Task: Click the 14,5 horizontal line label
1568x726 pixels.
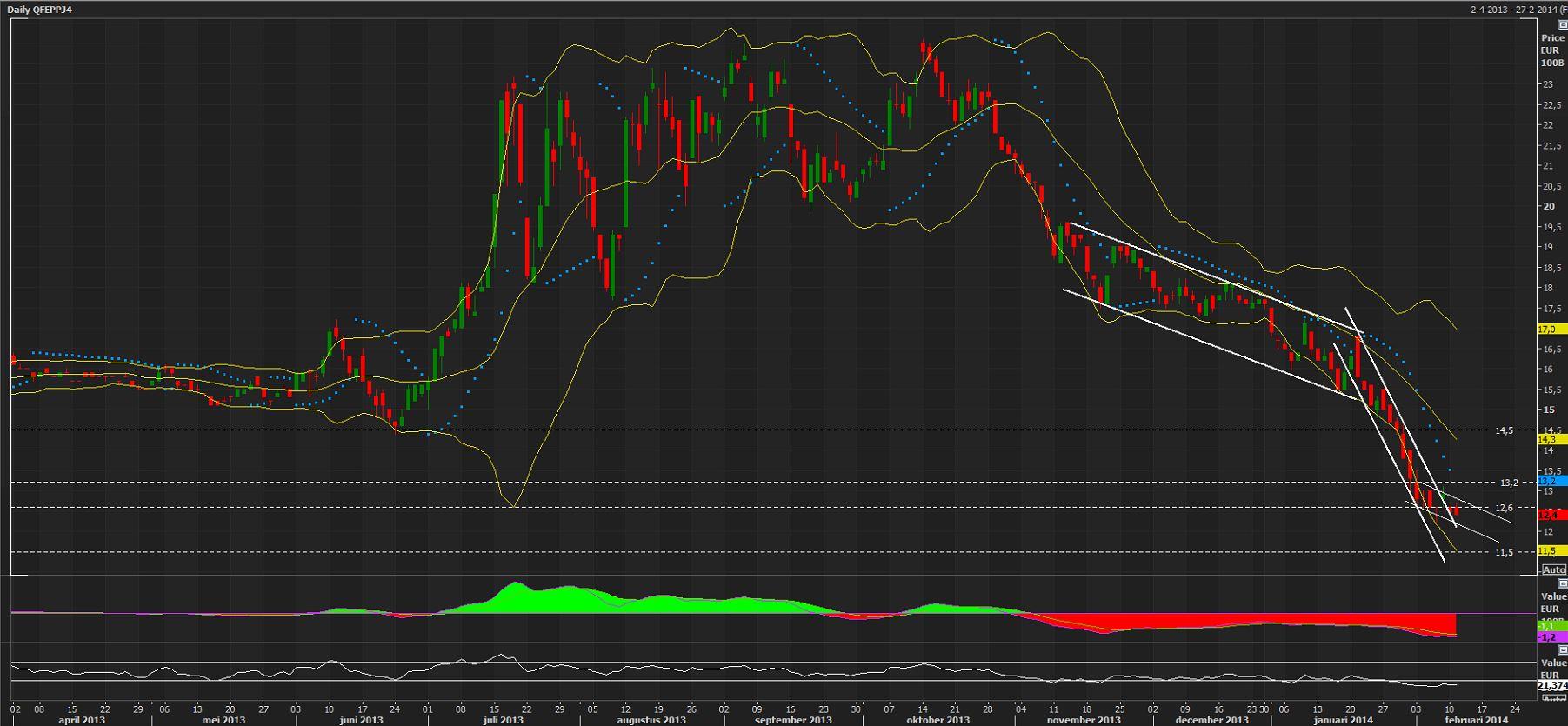Action: [x=1505, y=430]
